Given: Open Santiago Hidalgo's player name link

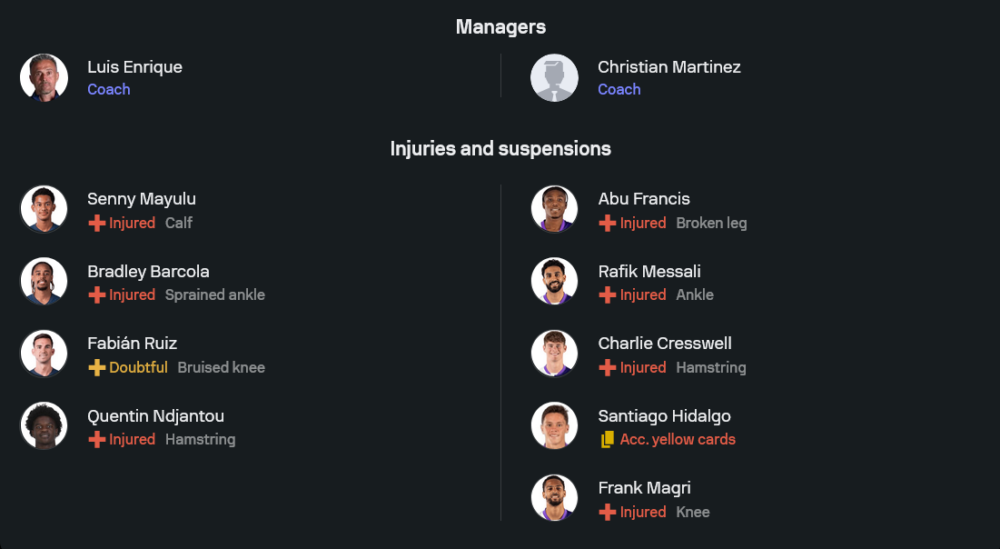Looking at the screenshot, I should pyautogui.click(x=664, y=416).
